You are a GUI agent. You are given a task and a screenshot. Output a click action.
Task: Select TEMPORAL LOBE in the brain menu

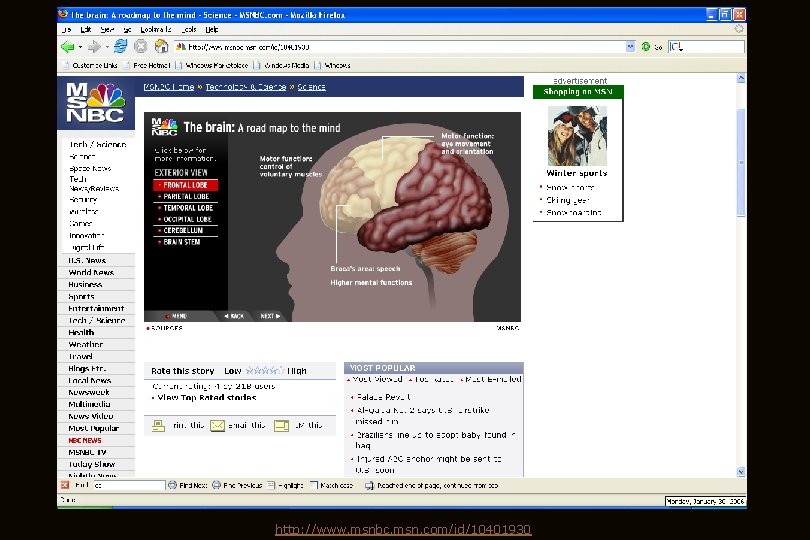pos(185,208)
